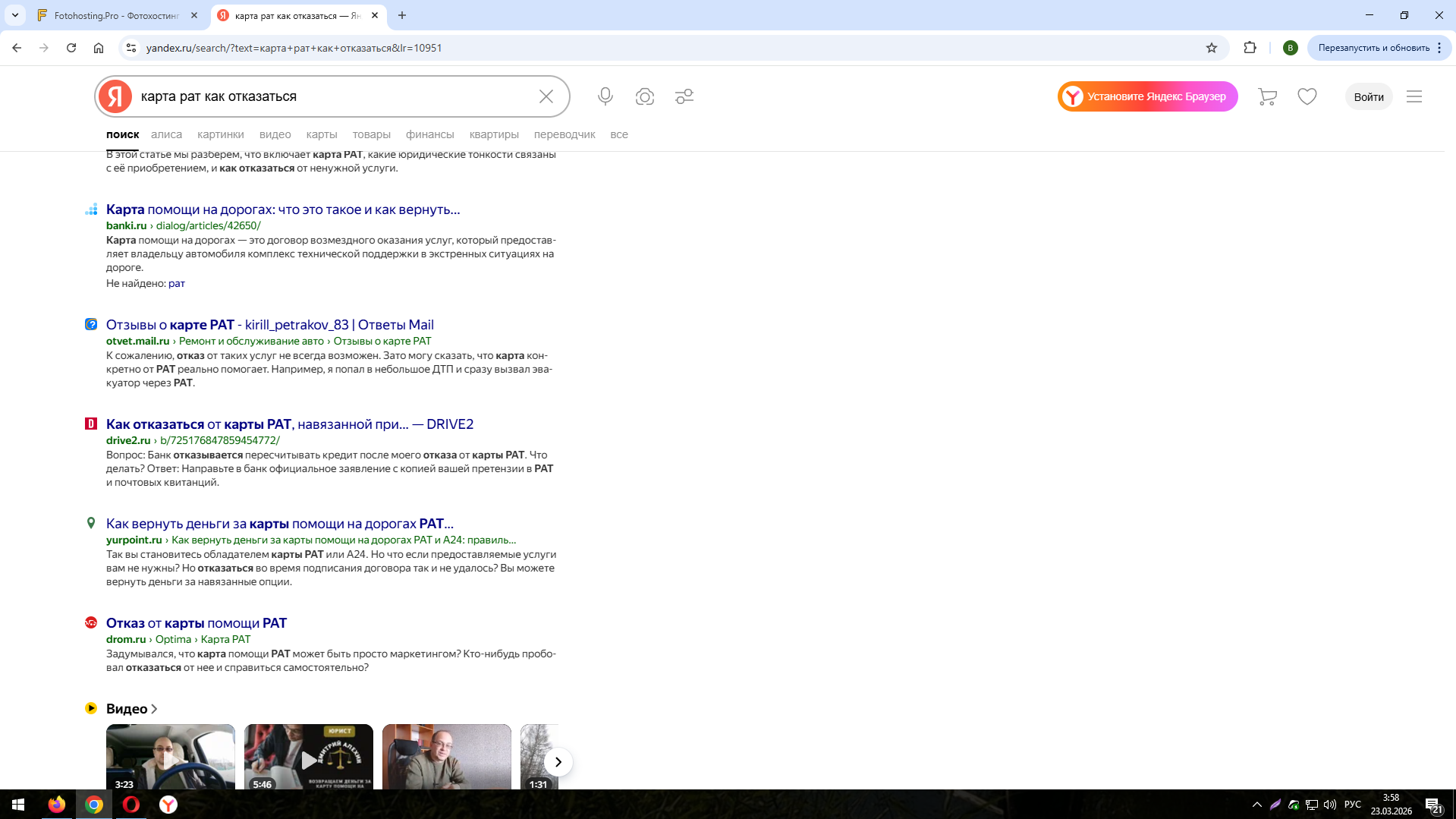Switch to the финансы tab
1456x819 pixels.
point(430,134)
